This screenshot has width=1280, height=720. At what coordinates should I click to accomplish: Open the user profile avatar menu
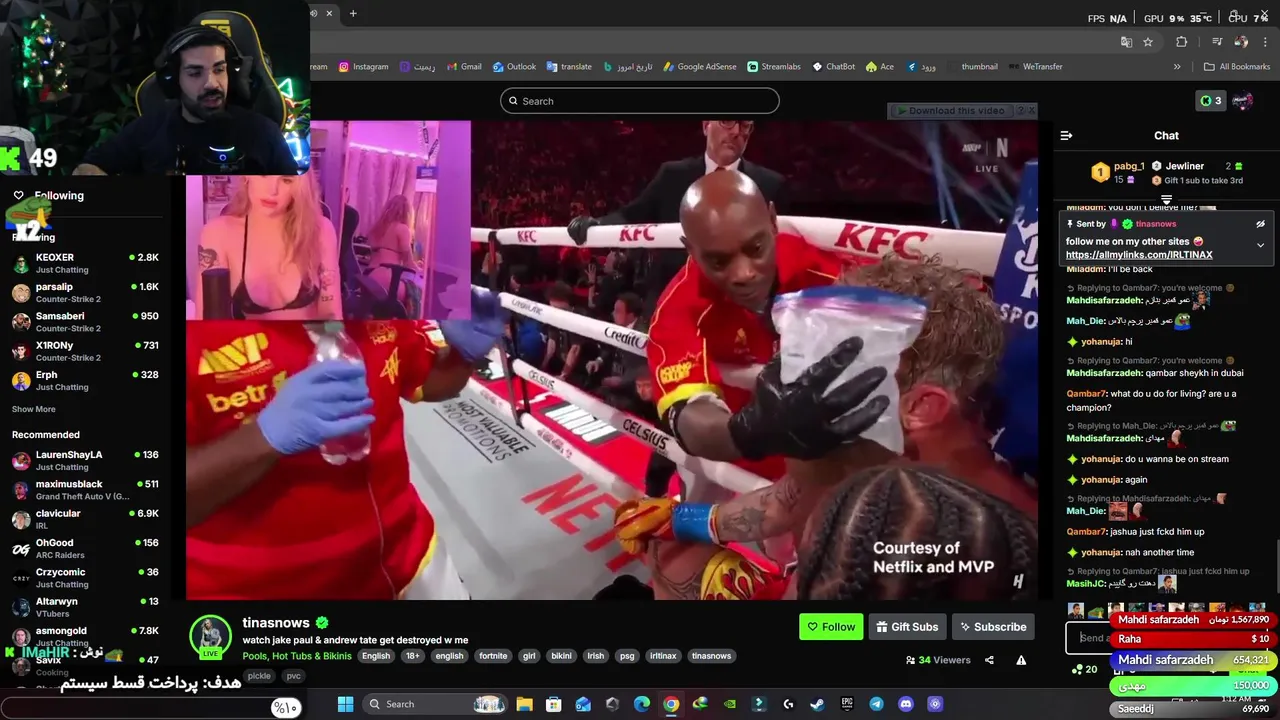click(x=1243, y=101)
